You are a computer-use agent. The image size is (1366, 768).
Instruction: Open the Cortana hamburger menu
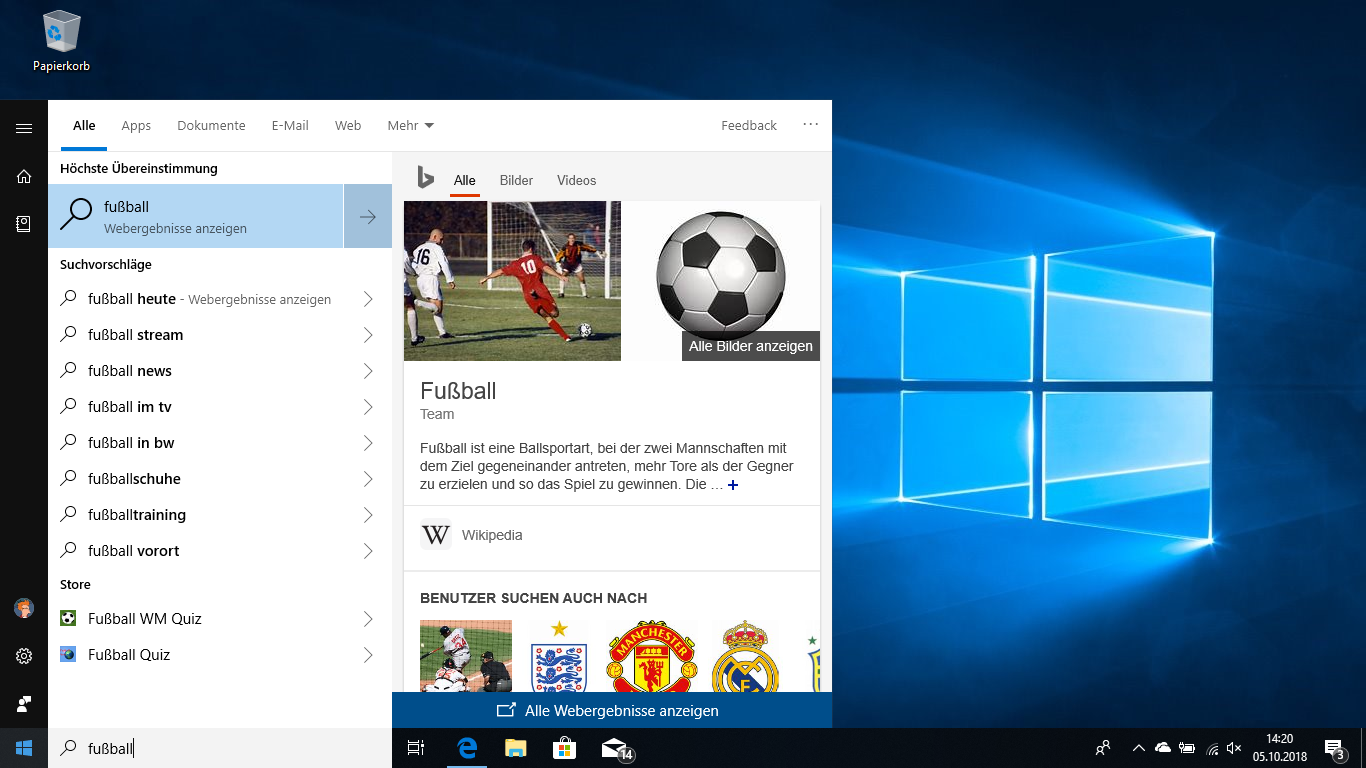click(24, 128)
